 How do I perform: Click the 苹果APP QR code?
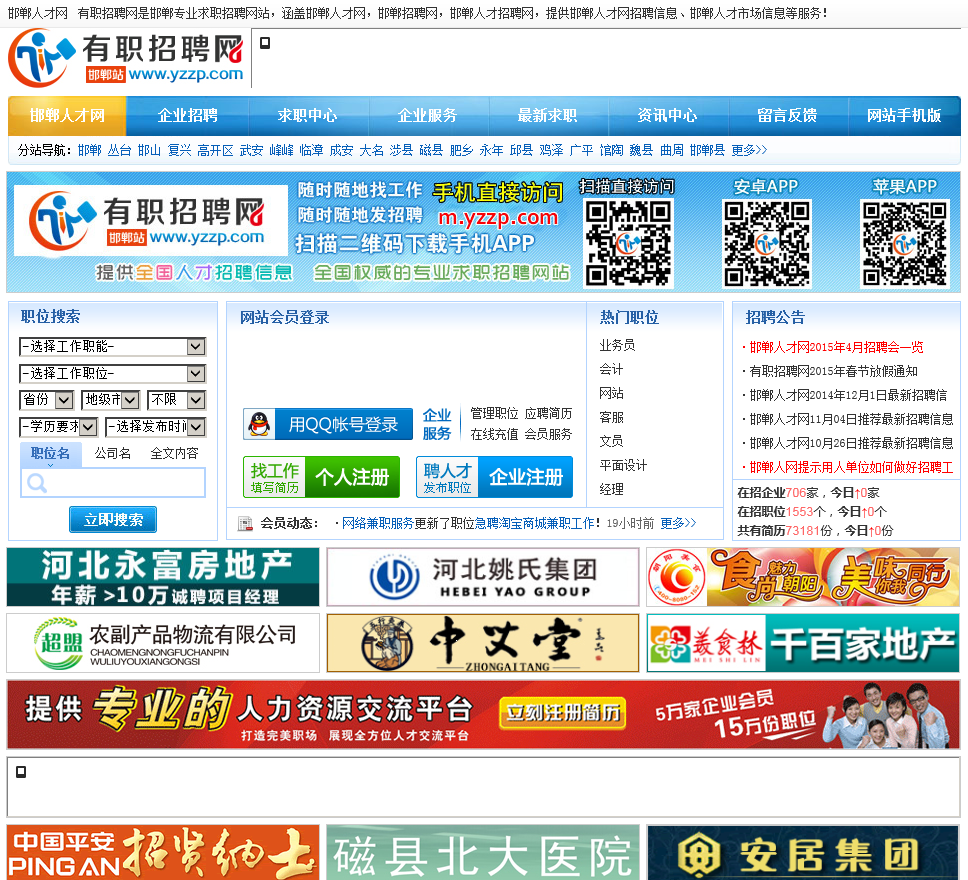tap(904, 243)
